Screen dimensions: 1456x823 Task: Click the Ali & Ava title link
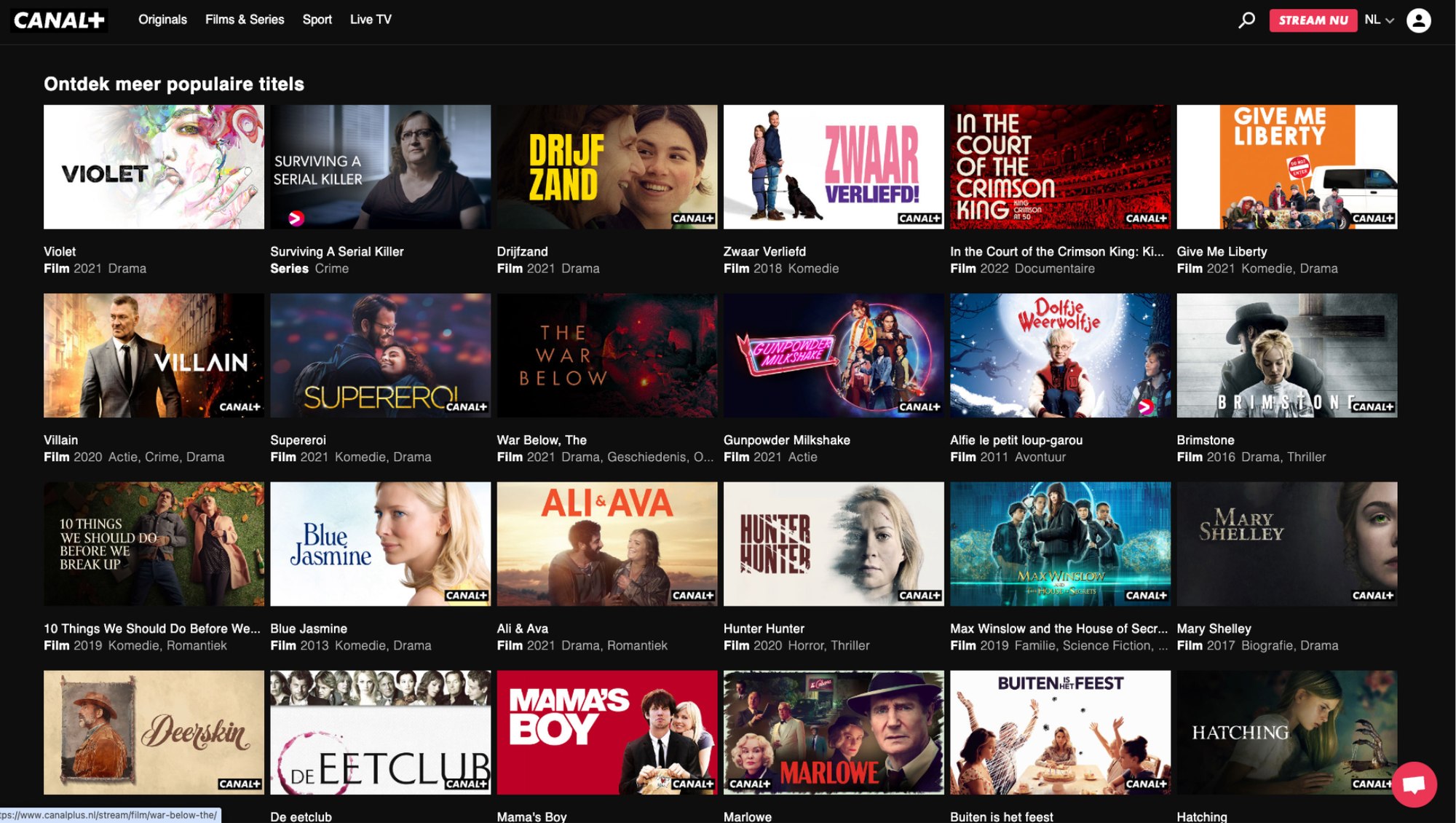[523, 629]
